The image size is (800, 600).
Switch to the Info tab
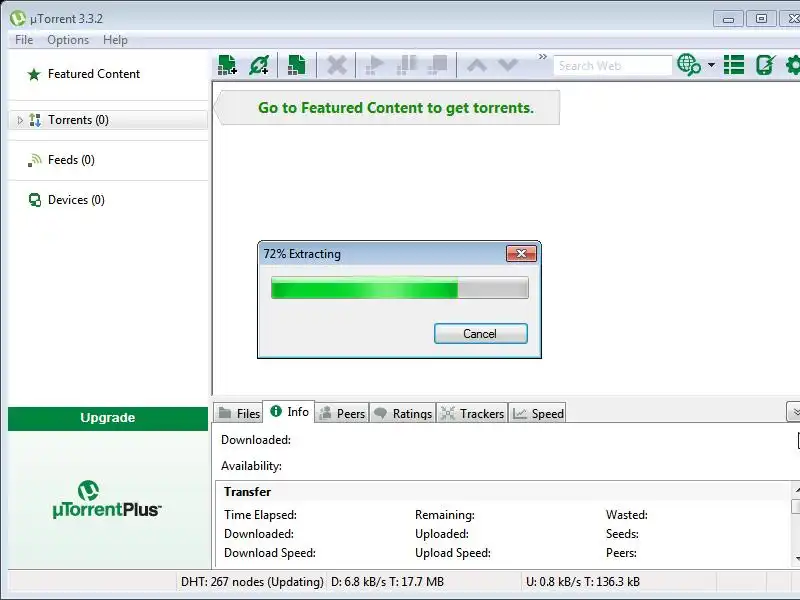coord(289,412)
